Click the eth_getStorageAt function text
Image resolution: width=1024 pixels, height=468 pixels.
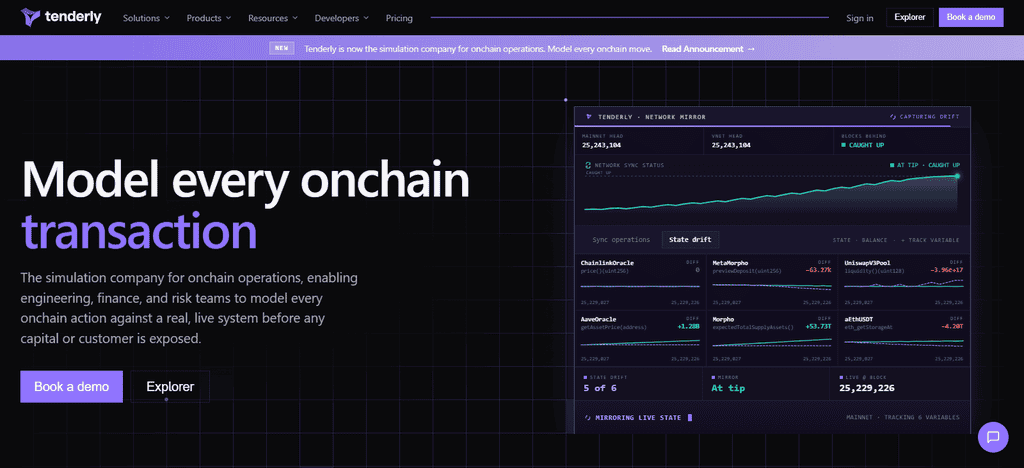pyautogui.click(x=869, y=326)
